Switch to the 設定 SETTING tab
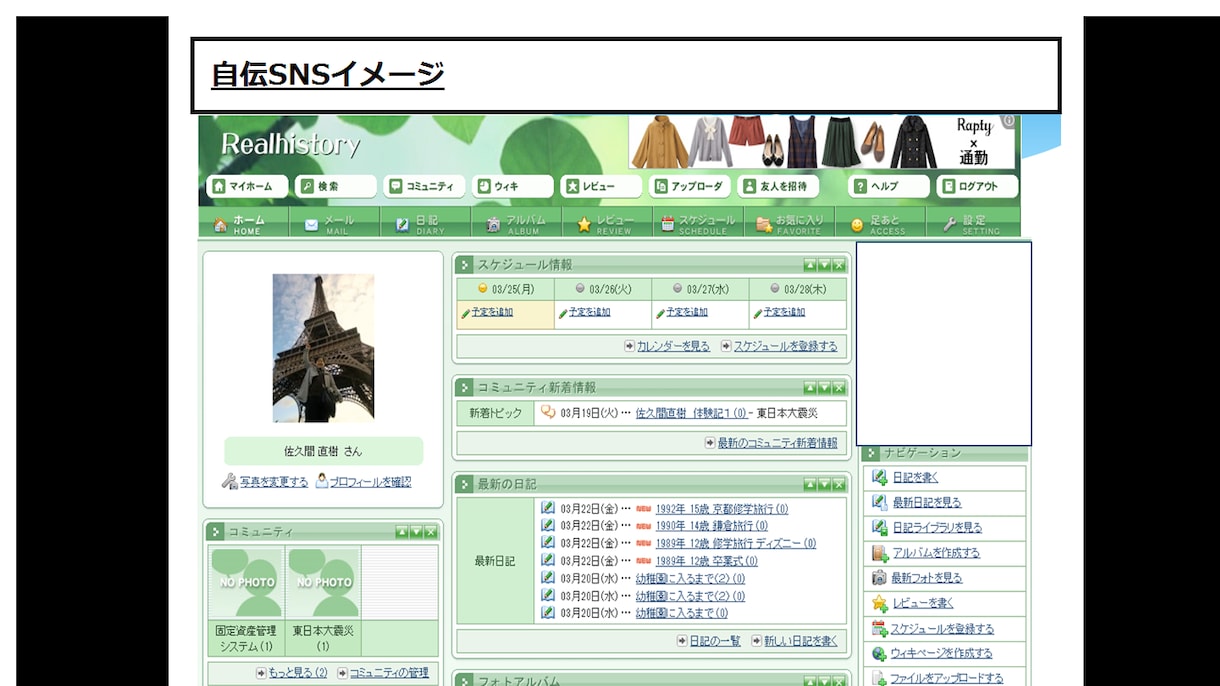The width and height of the screenshot is (1220, 686). [972, 224]
